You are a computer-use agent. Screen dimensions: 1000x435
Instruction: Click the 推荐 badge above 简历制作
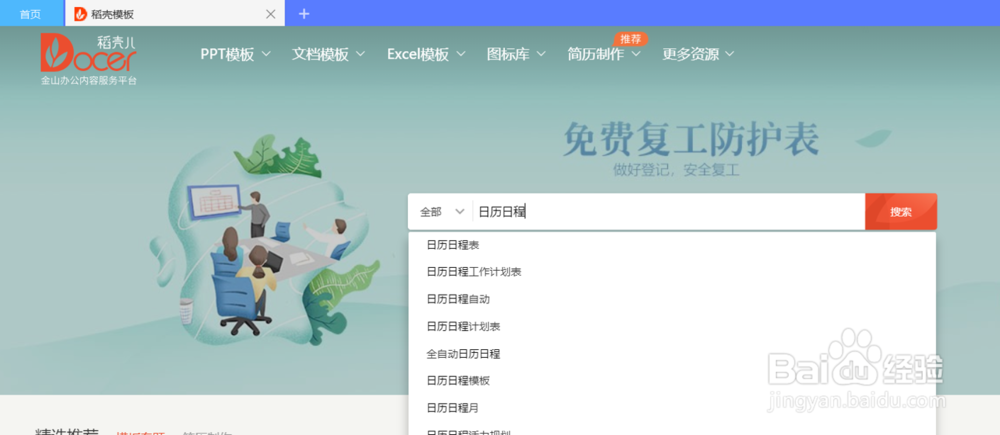[x=631, y=39]
